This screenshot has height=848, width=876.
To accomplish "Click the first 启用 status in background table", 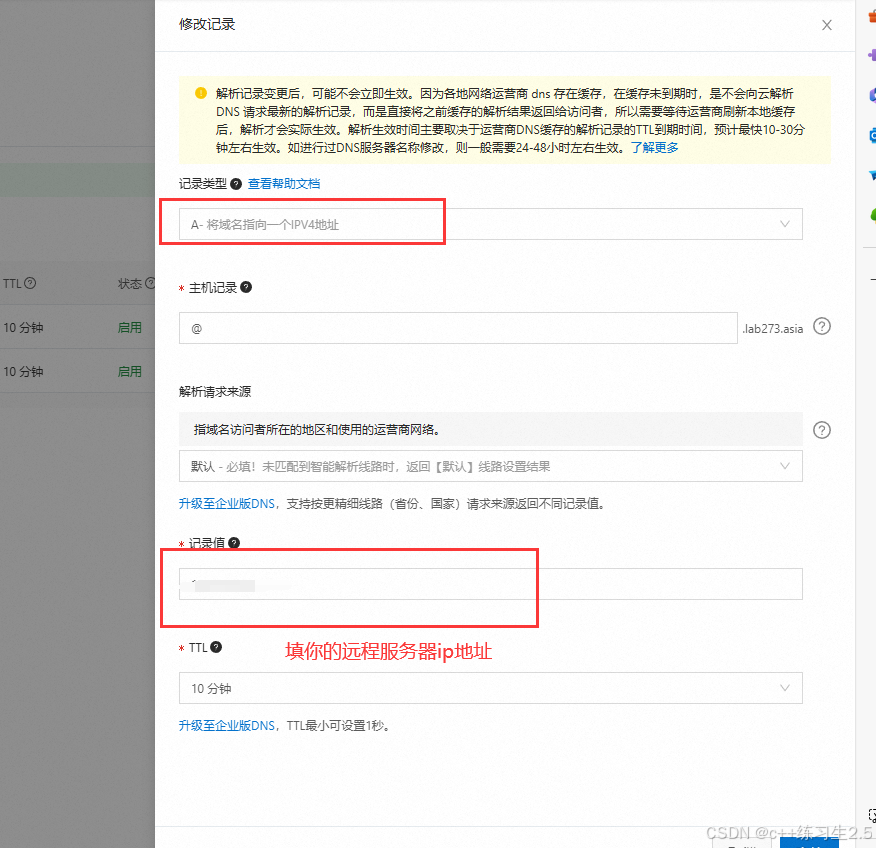I will 130,328.
